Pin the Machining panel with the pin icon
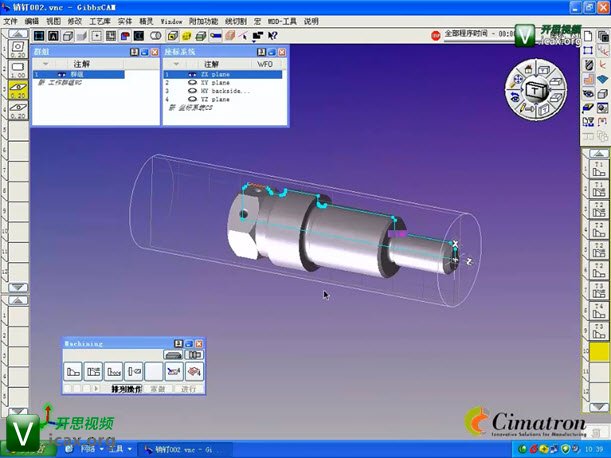 (x=178, y=344)
